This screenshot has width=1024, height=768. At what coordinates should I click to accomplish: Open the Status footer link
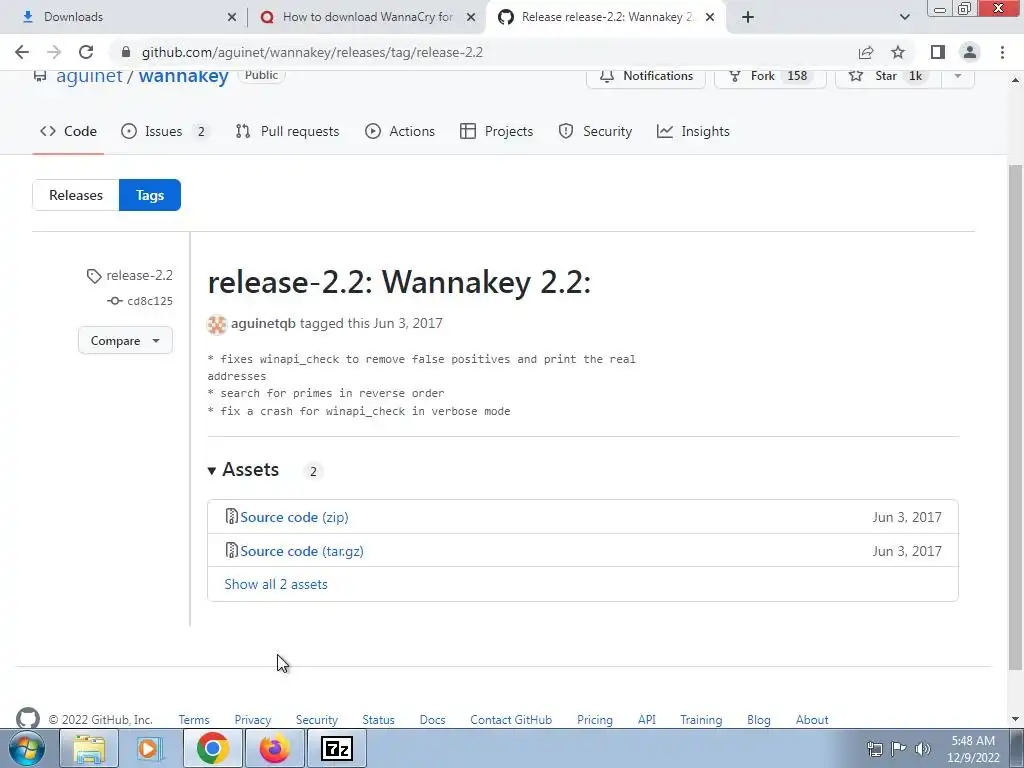(378, 720)
